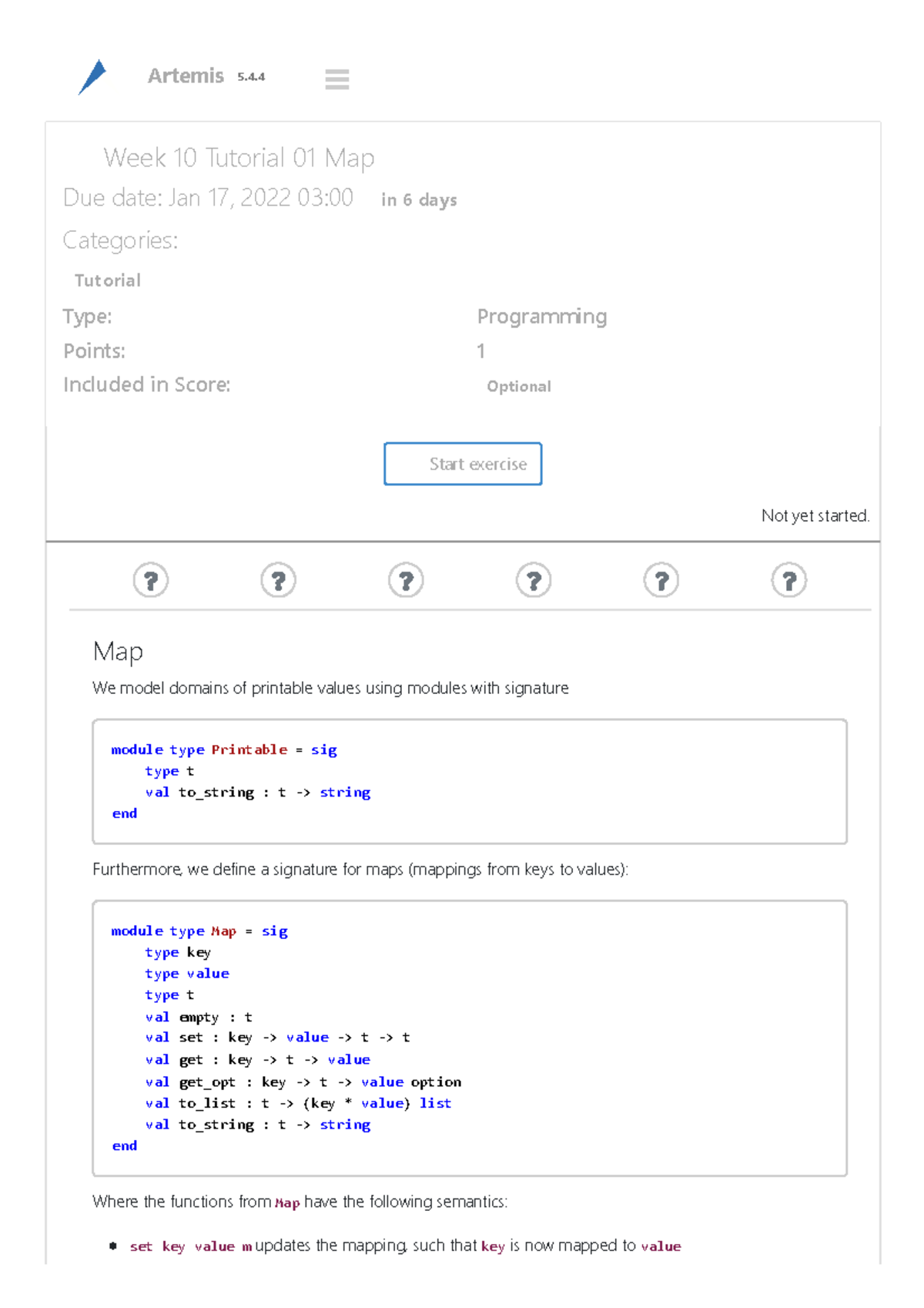Select the Tutorial category badge
This screenshot has height=1308, width=924.
coord(108,280)
